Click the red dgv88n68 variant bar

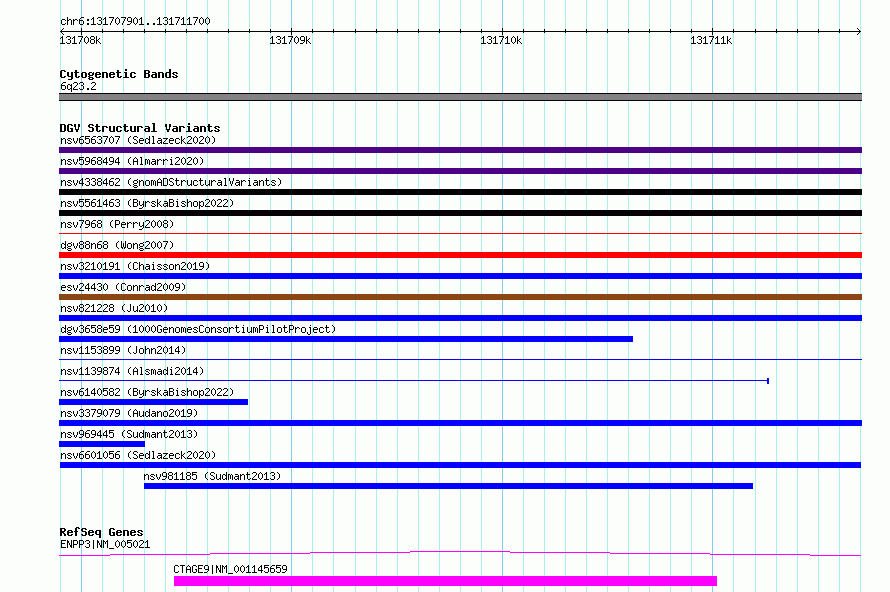(x=460, y=255)
